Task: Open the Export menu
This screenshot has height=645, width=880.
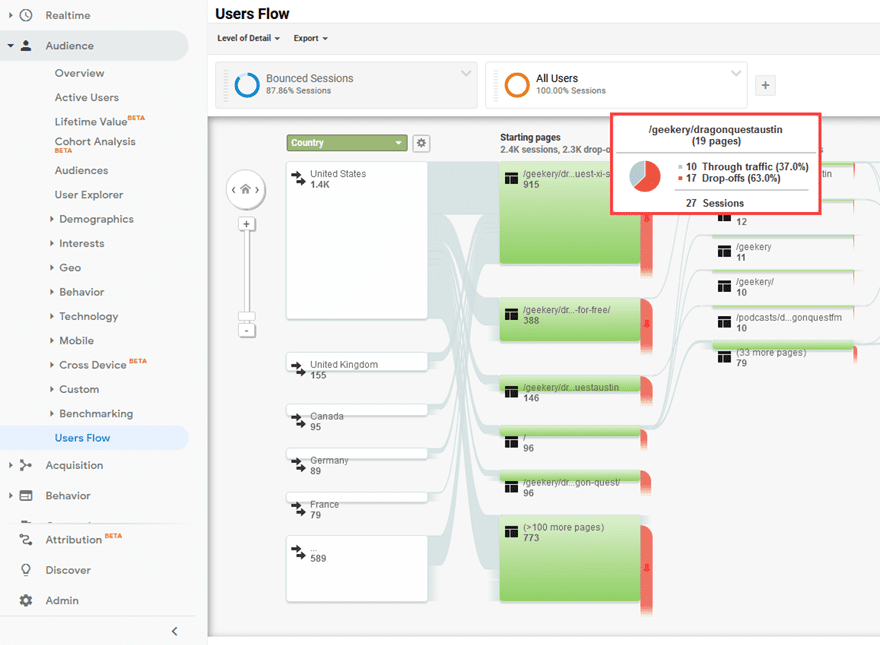Action: [310, 38]
